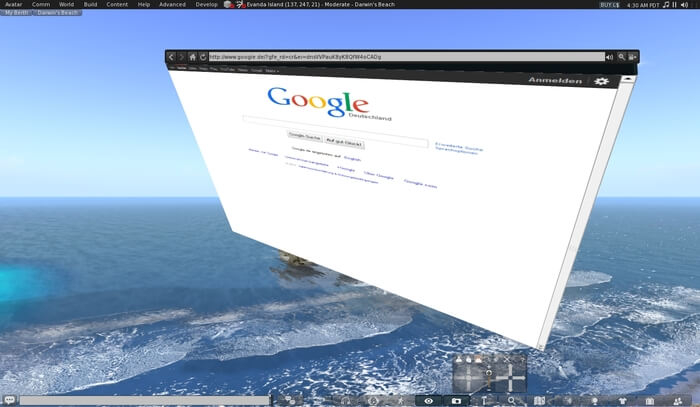Open media browser in external window icon
The height and width of the screenshot is (407, 700).
633,57
